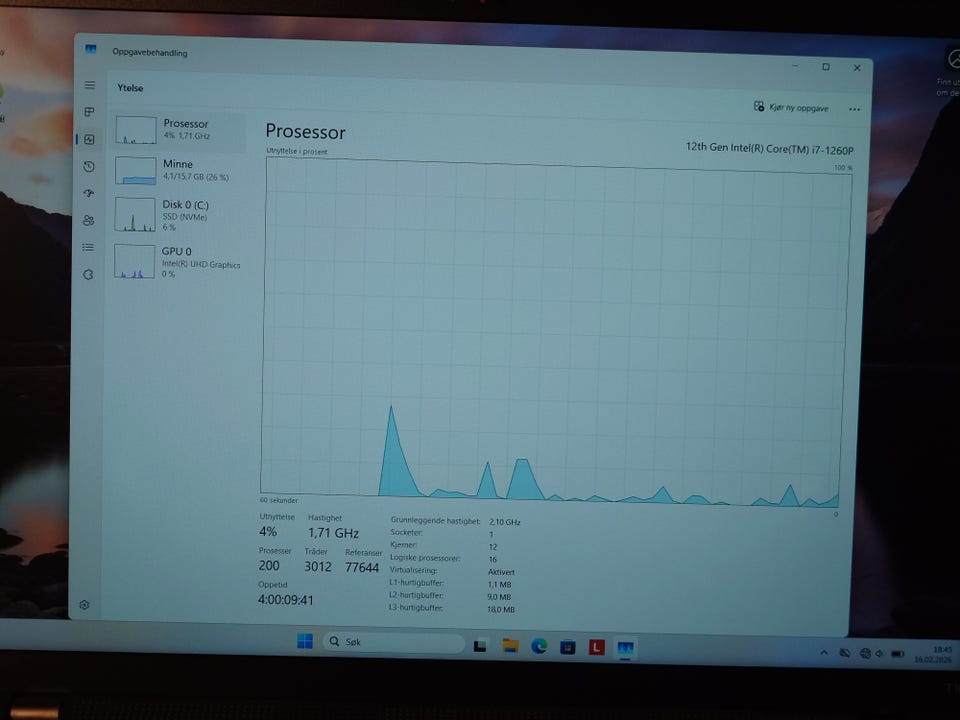Open Microsoft Store from the taskbar
The image size is (960, 720).
(568, 647)
